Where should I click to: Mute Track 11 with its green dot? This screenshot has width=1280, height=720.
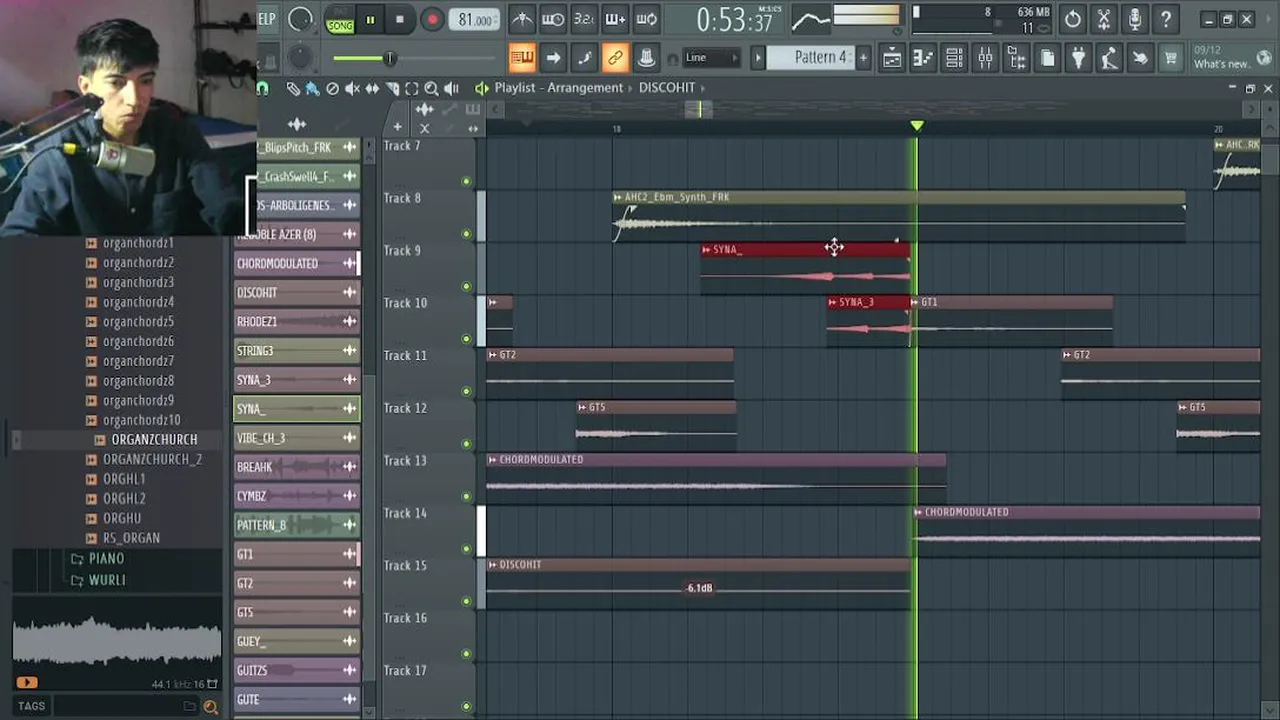pyautogui.click(x=466, y=391)
